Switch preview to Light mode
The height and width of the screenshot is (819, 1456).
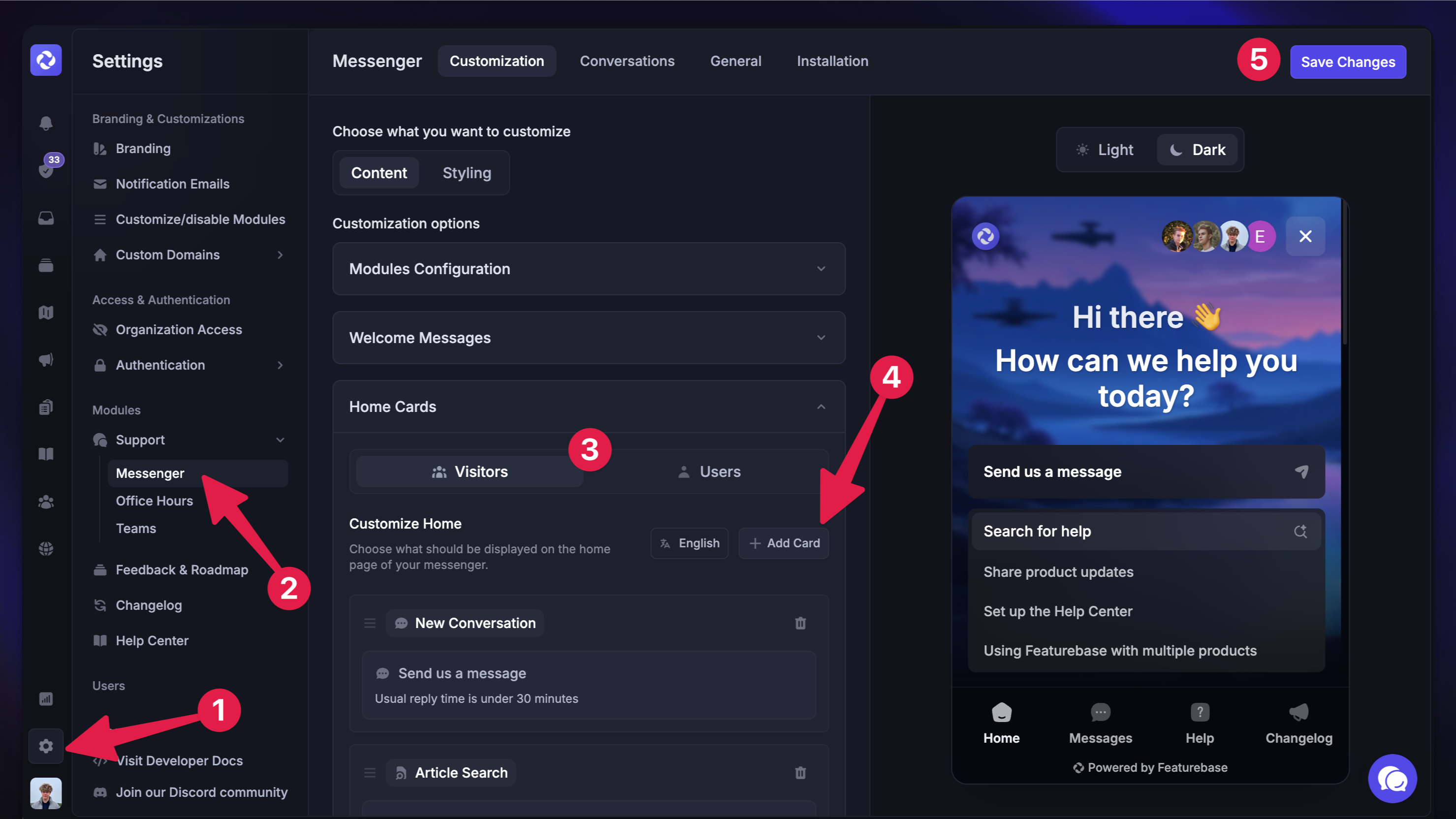tap(1106, 150)
